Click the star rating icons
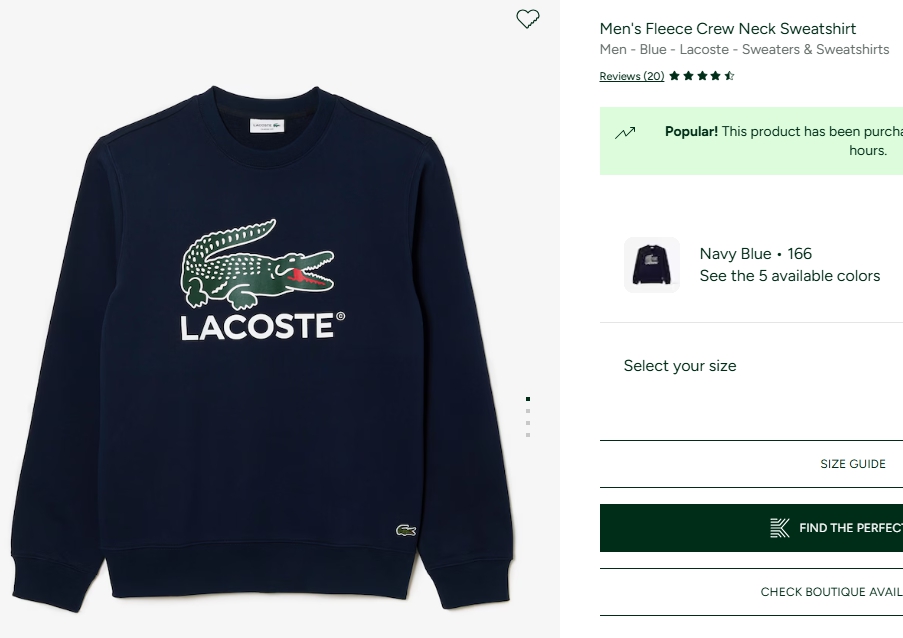Screen dimensions: 903x638 702,76
